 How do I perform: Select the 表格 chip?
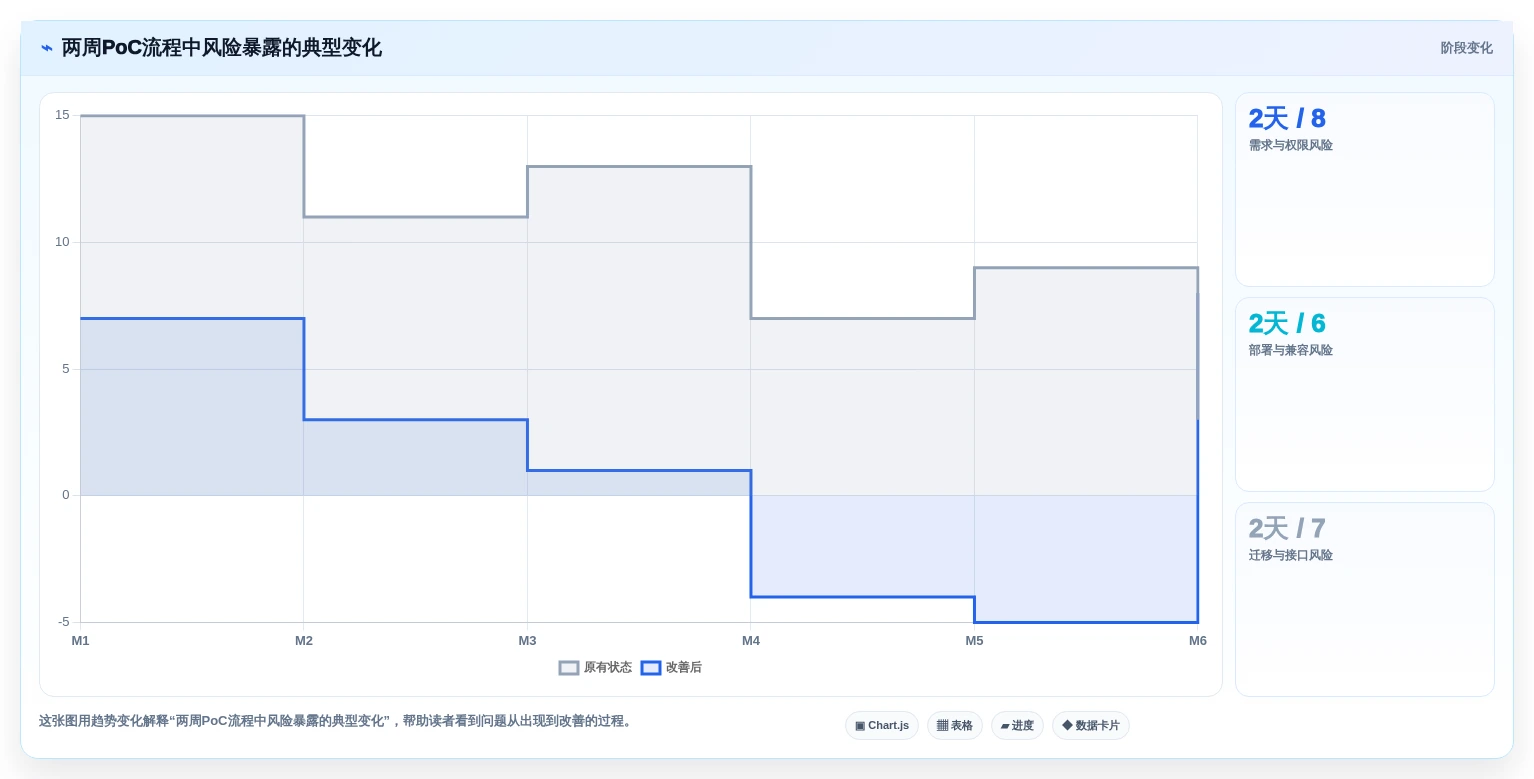955,726
